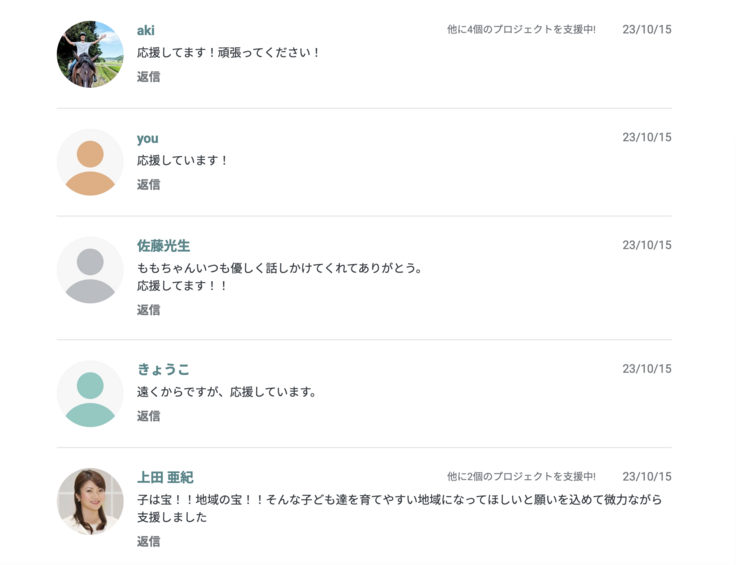
Task: View aki's 他に4個のプロジェクトを支援中 label
Action: coord(521,30)
